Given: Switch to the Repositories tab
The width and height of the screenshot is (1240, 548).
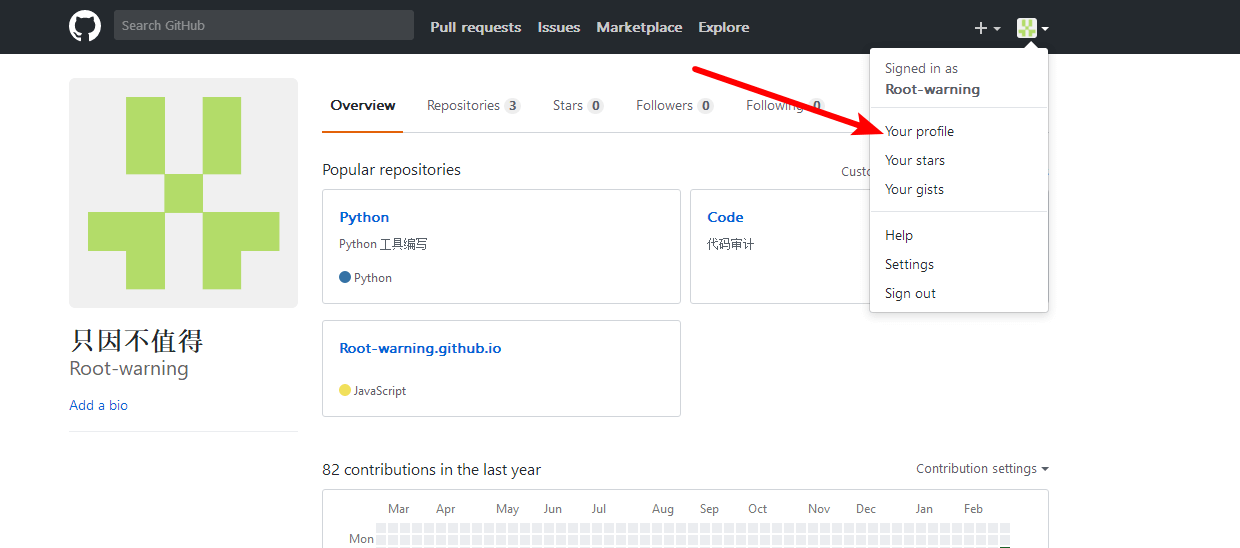Looking at the screenshot, I should click(x=473, y=105).
